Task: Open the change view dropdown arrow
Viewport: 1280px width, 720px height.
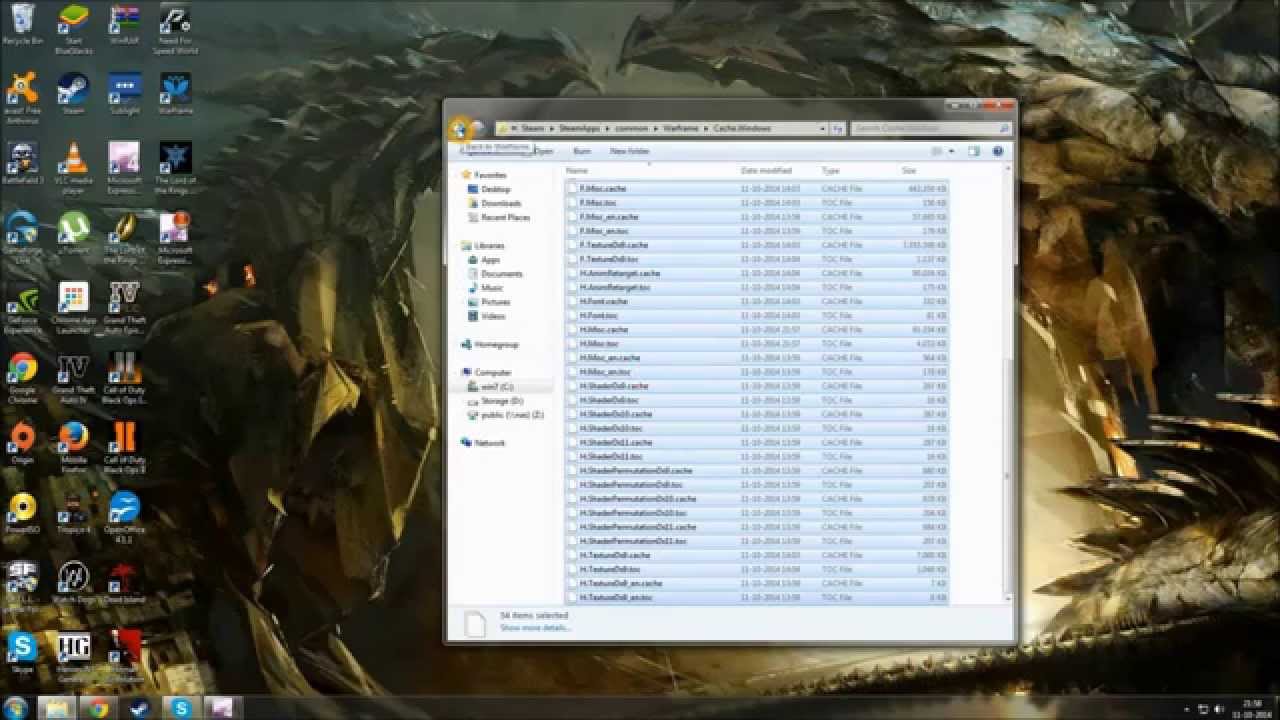Action: [x=950, y=151]
